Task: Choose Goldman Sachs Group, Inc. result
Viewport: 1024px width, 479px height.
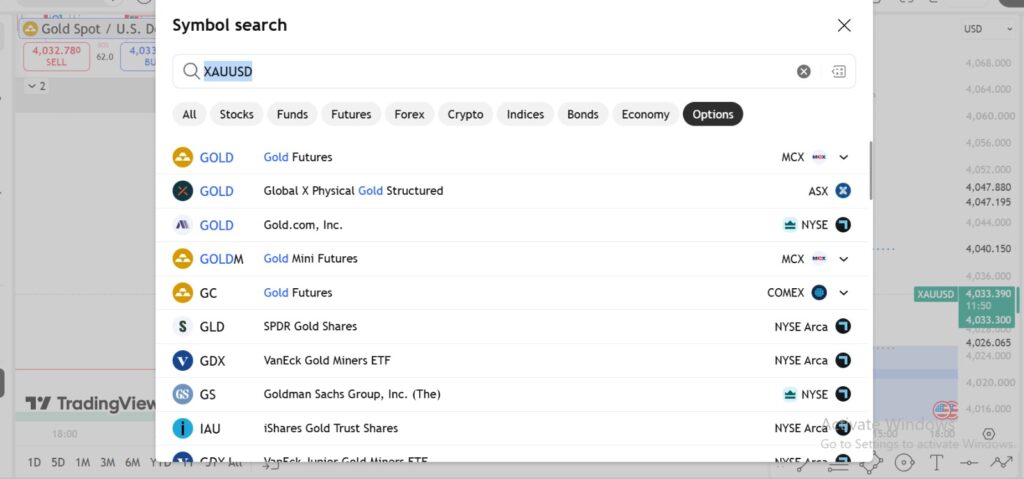Action: point(513,394)
